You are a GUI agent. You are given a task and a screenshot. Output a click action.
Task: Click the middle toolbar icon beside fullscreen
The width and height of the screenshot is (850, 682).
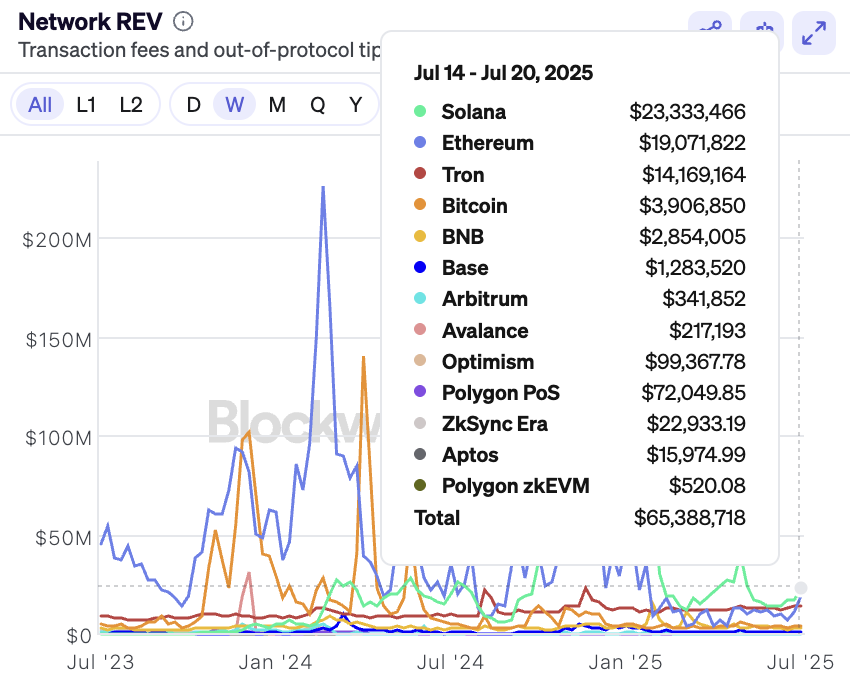point(762,34)
